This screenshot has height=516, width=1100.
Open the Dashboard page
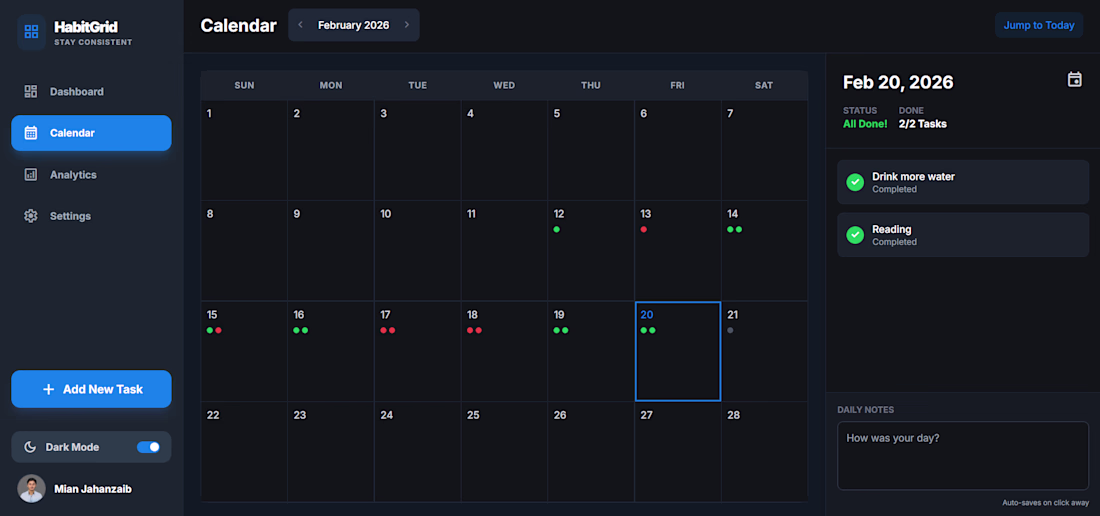77,92
